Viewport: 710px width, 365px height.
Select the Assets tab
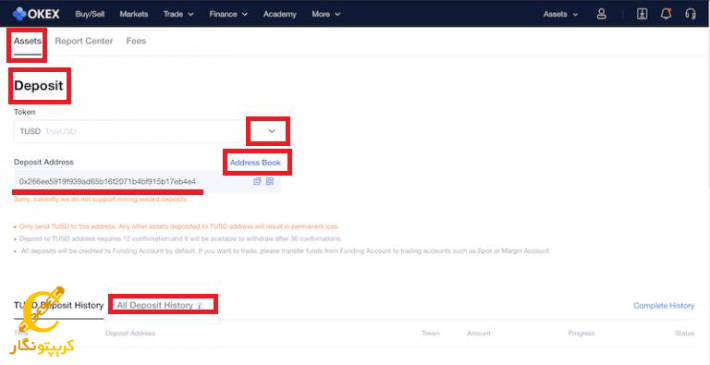coord(28,41)
